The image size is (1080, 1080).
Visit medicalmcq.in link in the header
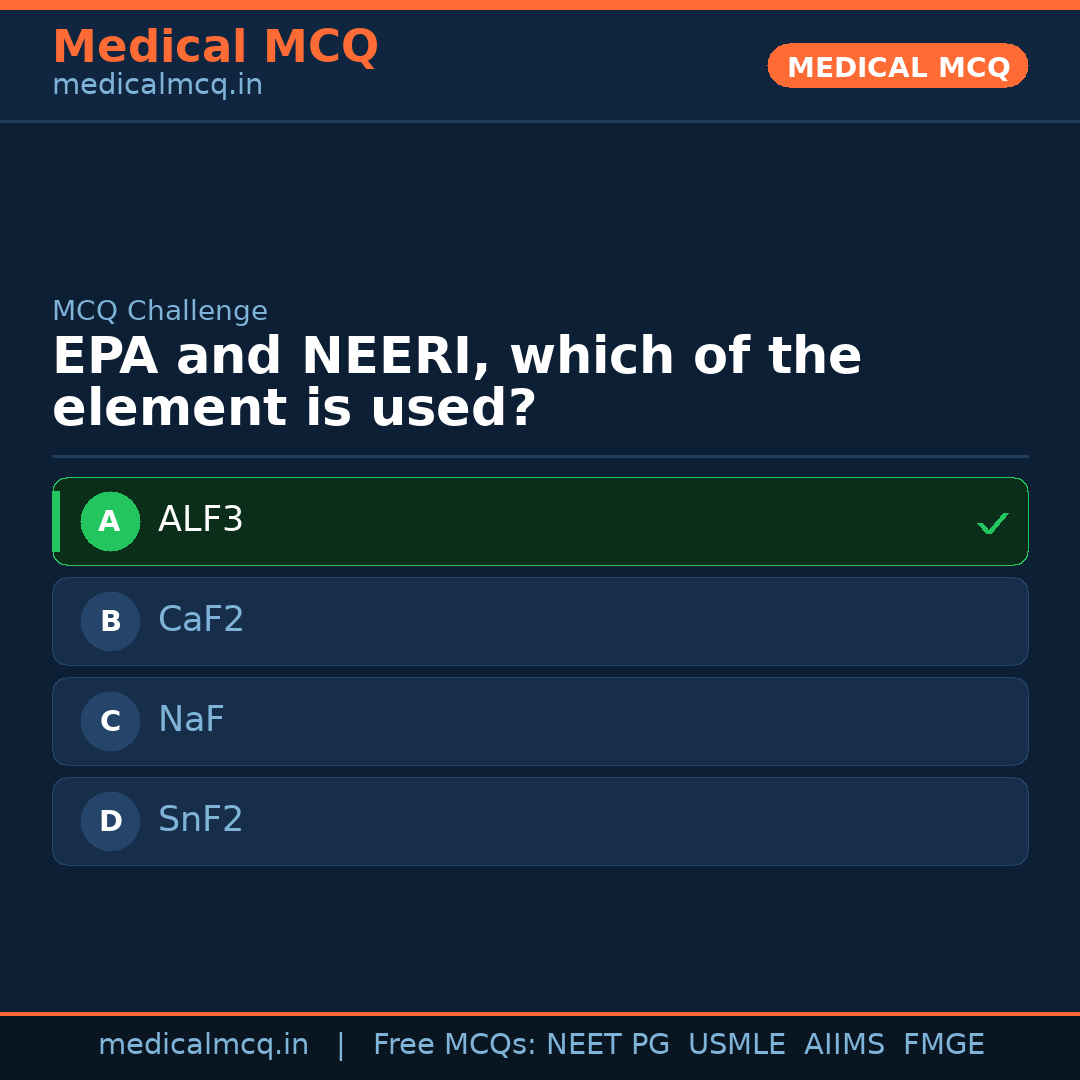click(157, 84)
